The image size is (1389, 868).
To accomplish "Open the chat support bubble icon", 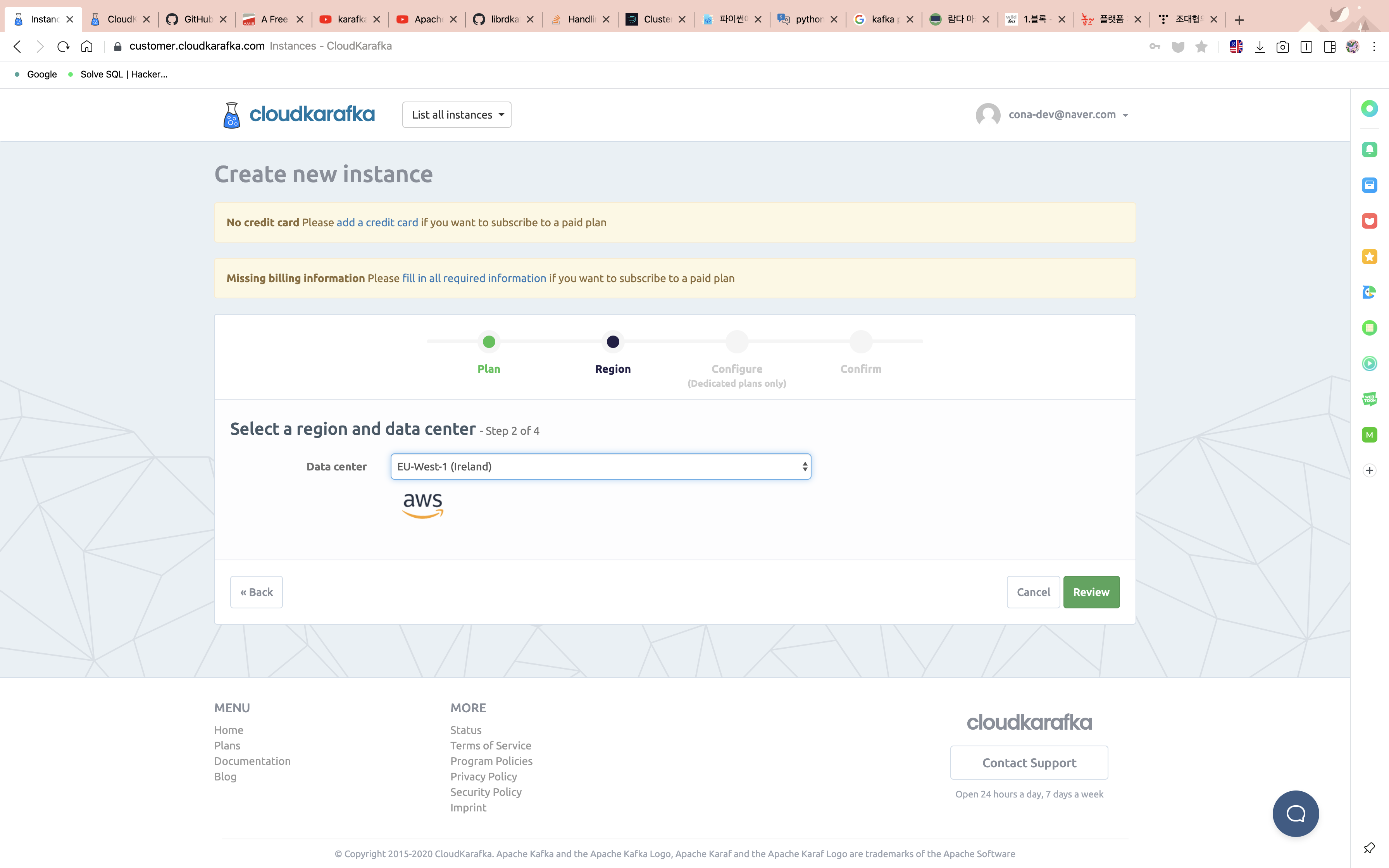I will tap(1296, 813).
